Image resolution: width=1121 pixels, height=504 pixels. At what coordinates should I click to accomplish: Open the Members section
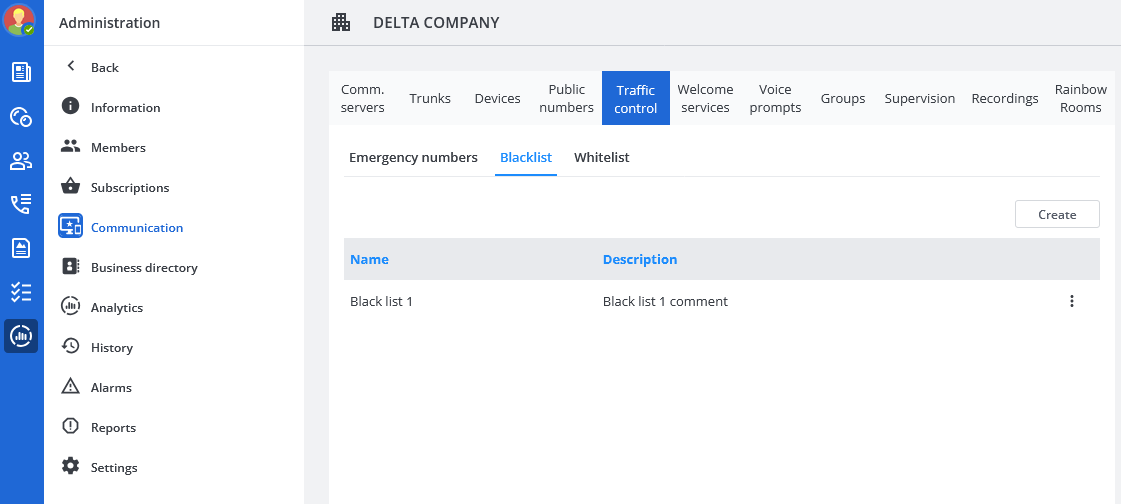118,147
